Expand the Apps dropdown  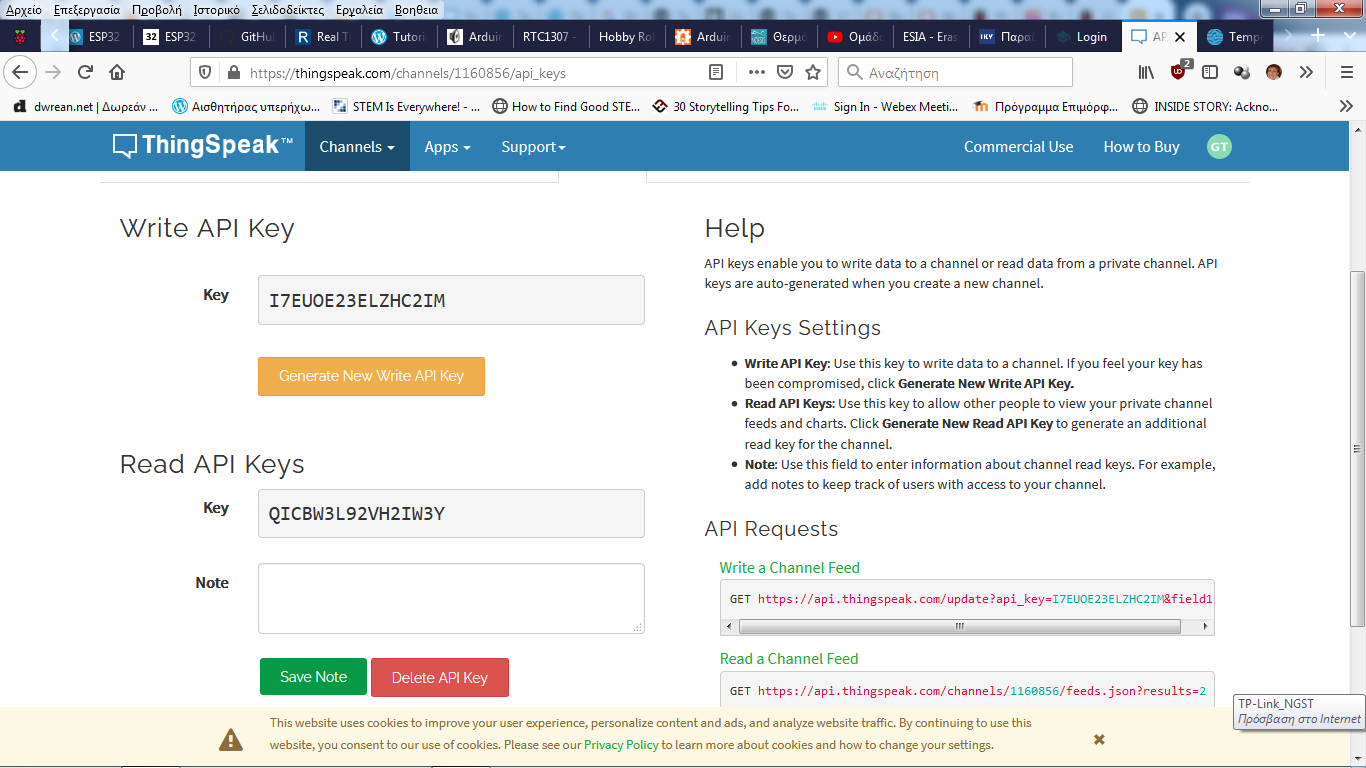click(x=448, y=146)
